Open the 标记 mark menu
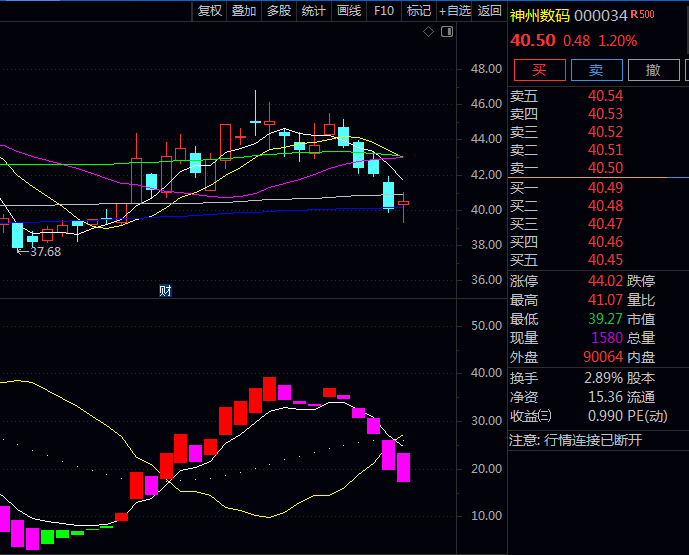The image size is (689, 555). pyautogui.click(x=418, y=11)
